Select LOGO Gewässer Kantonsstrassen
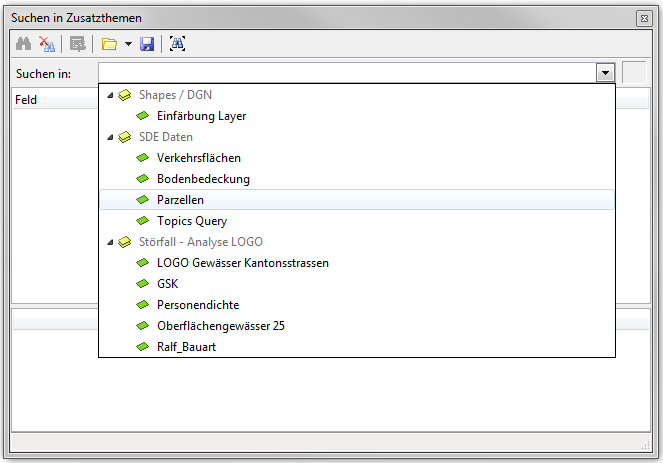The height and width of the screenshot is (463, 663). pyautogui.click(x=242, y=263)
